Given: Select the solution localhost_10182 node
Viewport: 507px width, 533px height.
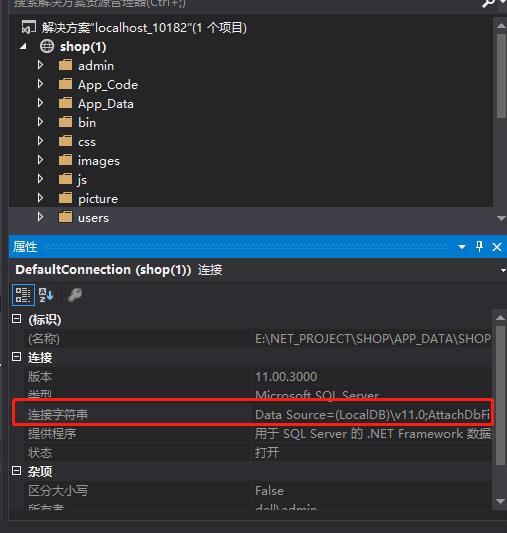Looking at the screenshot, I should click(x=144, y=28).
